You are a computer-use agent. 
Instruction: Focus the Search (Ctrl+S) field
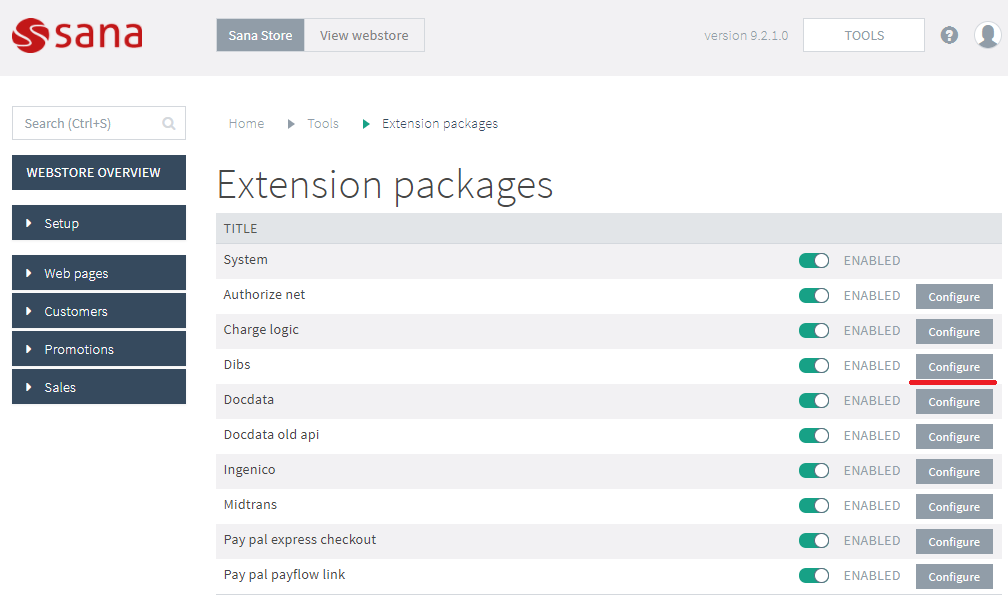tap(99, 123)
